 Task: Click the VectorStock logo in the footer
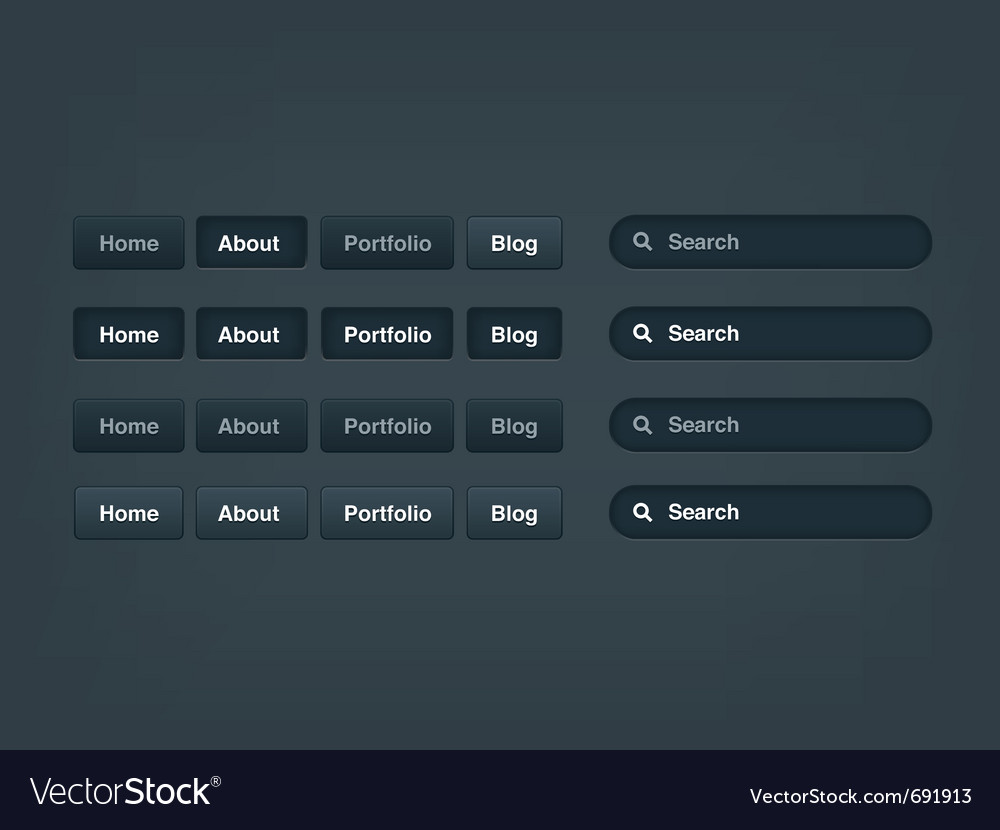pos(126,791)
